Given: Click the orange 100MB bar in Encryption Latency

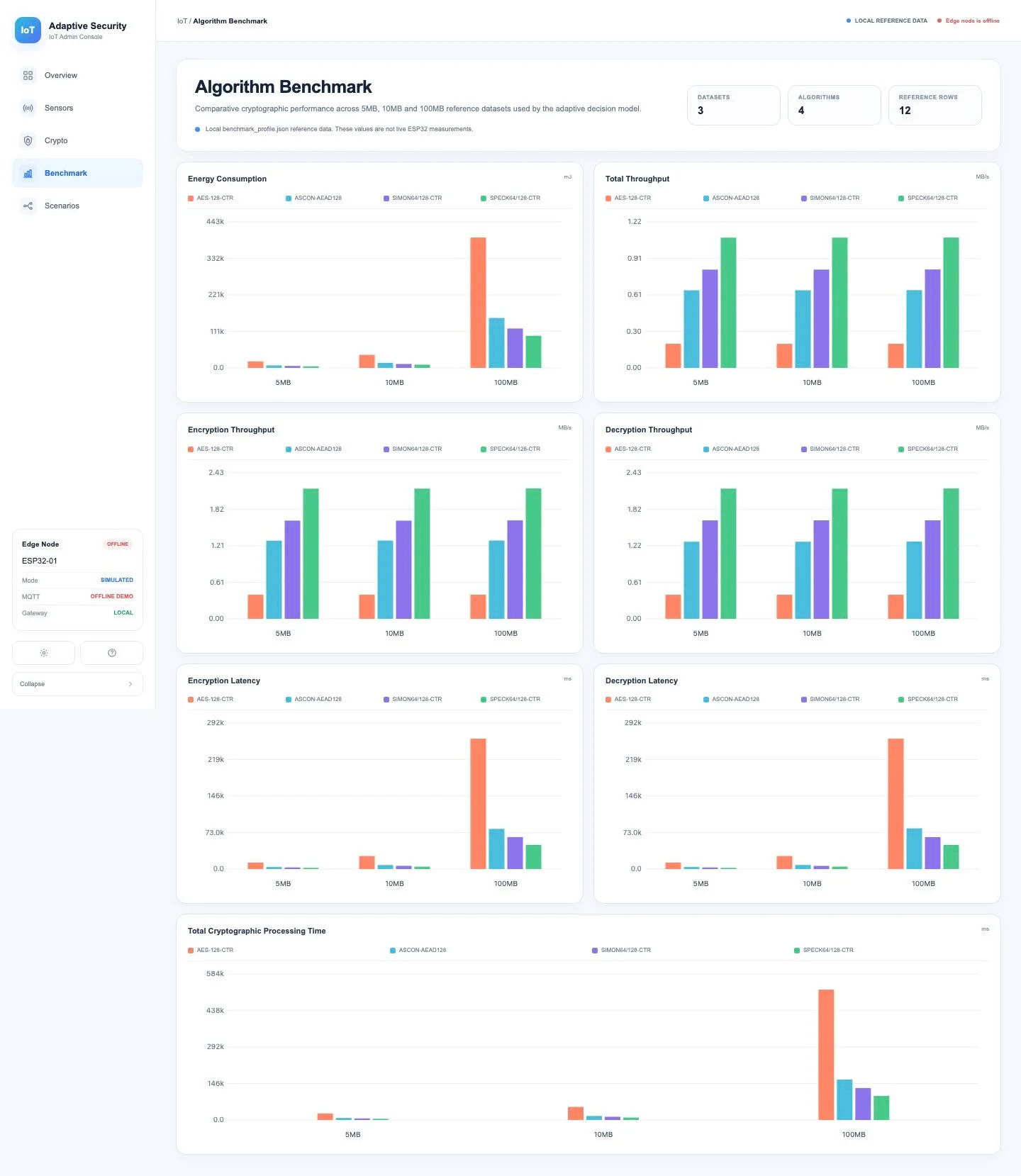Looking at the screenshot, I should coord(478,804).
